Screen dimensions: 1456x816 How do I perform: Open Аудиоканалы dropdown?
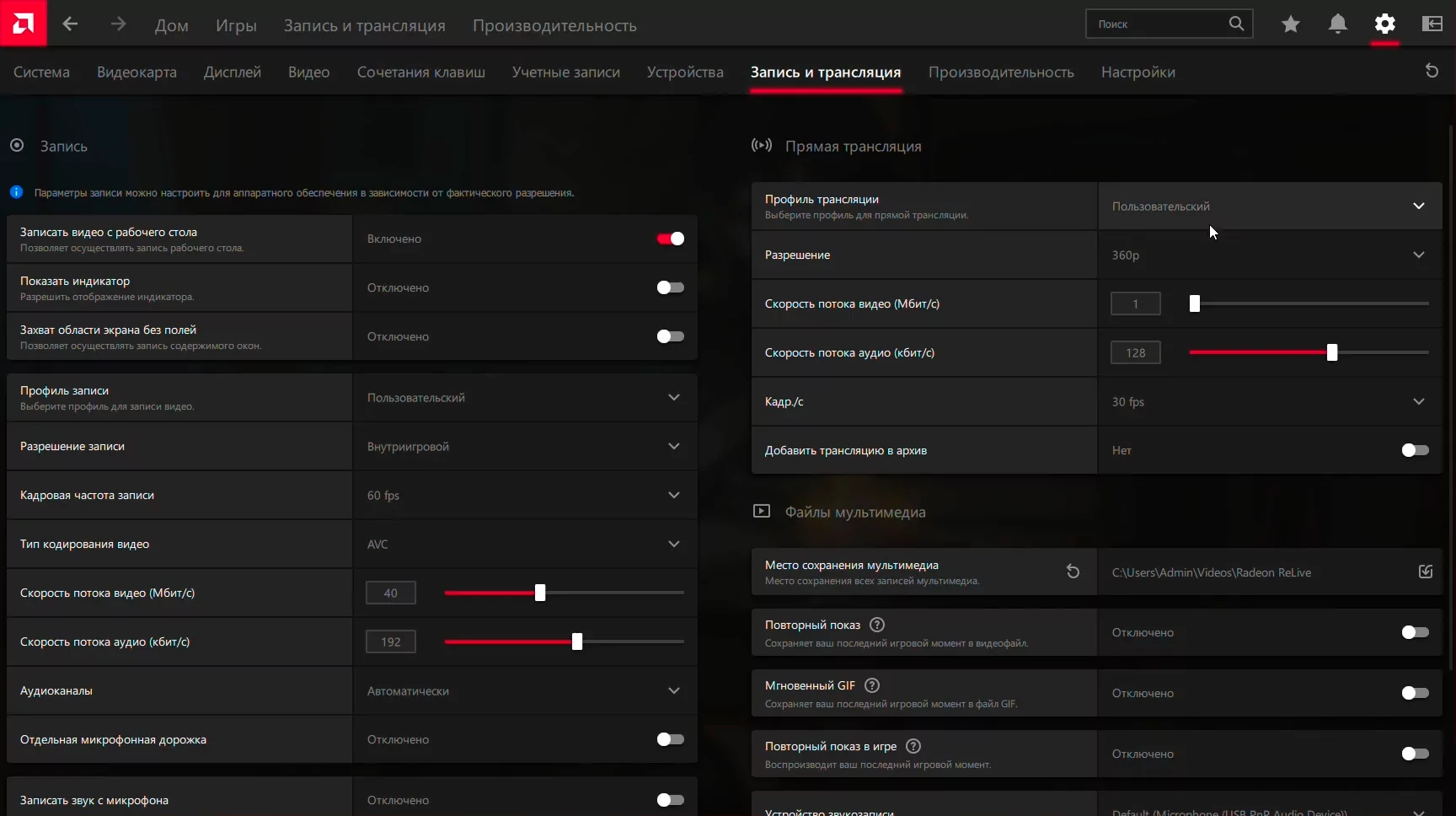click(525, 690)
